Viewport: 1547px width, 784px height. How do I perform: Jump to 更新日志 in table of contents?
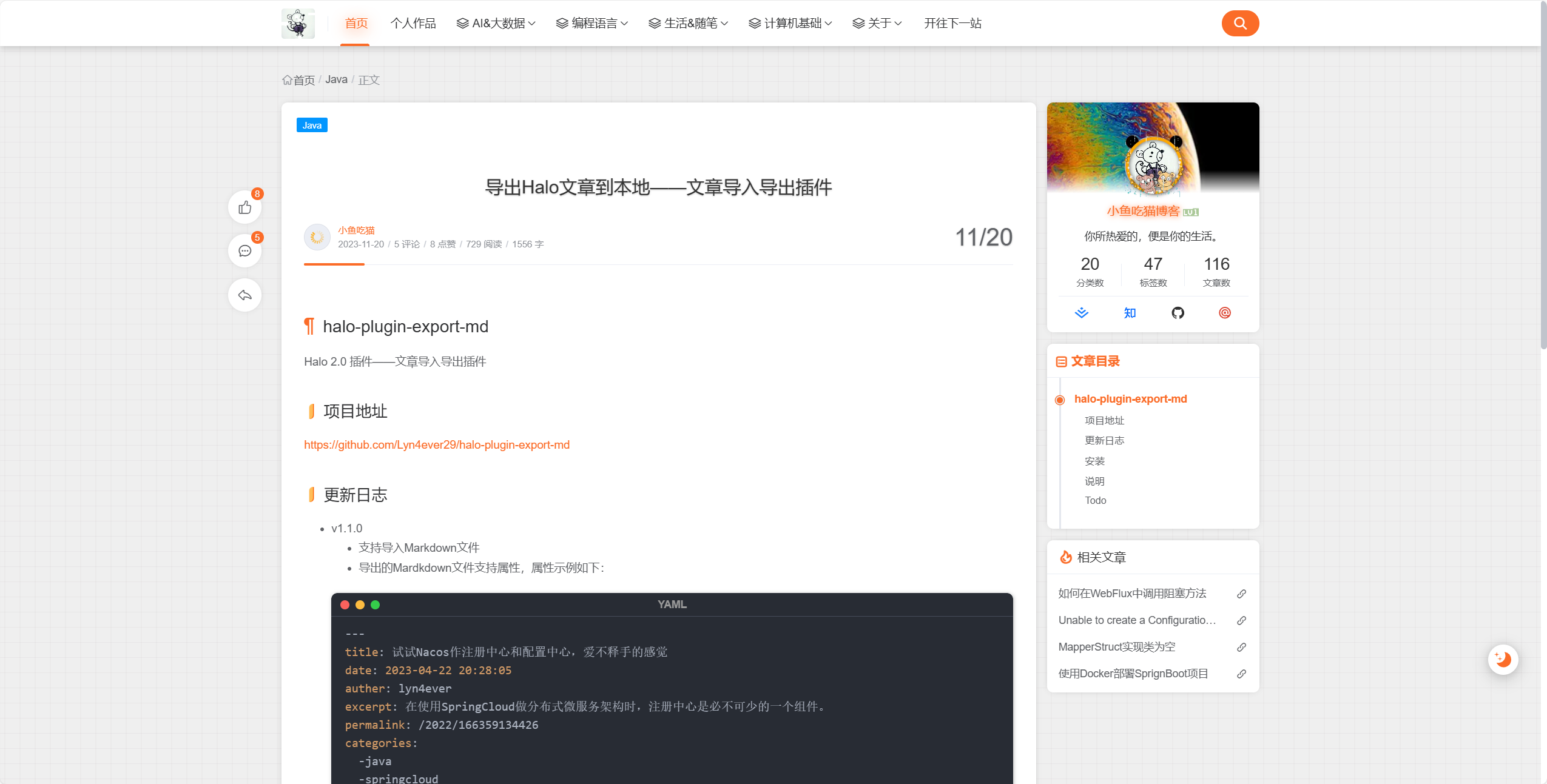tap(1104, 441)
